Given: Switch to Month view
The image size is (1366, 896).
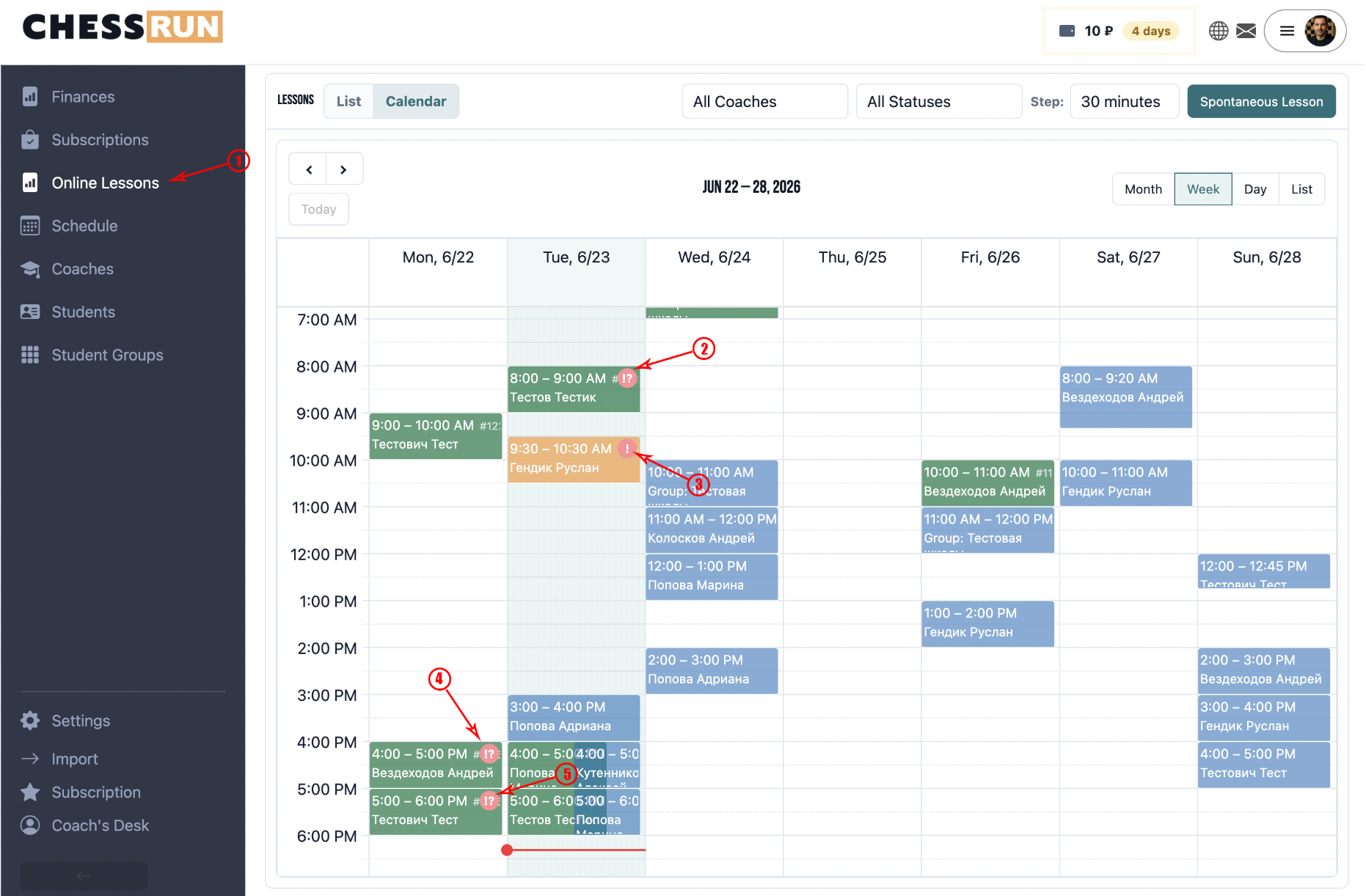Looking at the screenshot, I should (x=1143, y=189).
